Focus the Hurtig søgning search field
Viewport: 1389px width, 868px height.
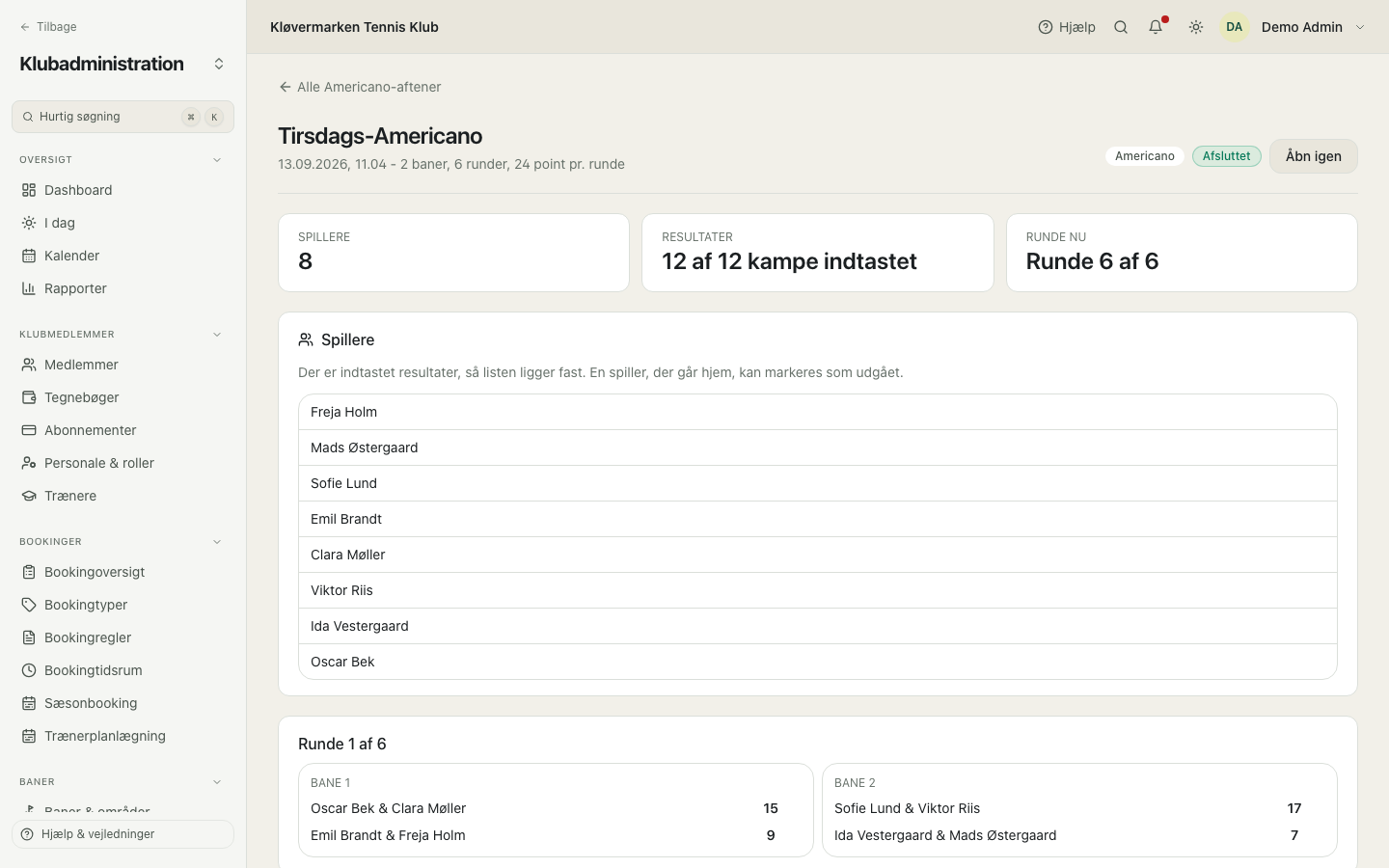pyautogui.click(x=123, y=117)
